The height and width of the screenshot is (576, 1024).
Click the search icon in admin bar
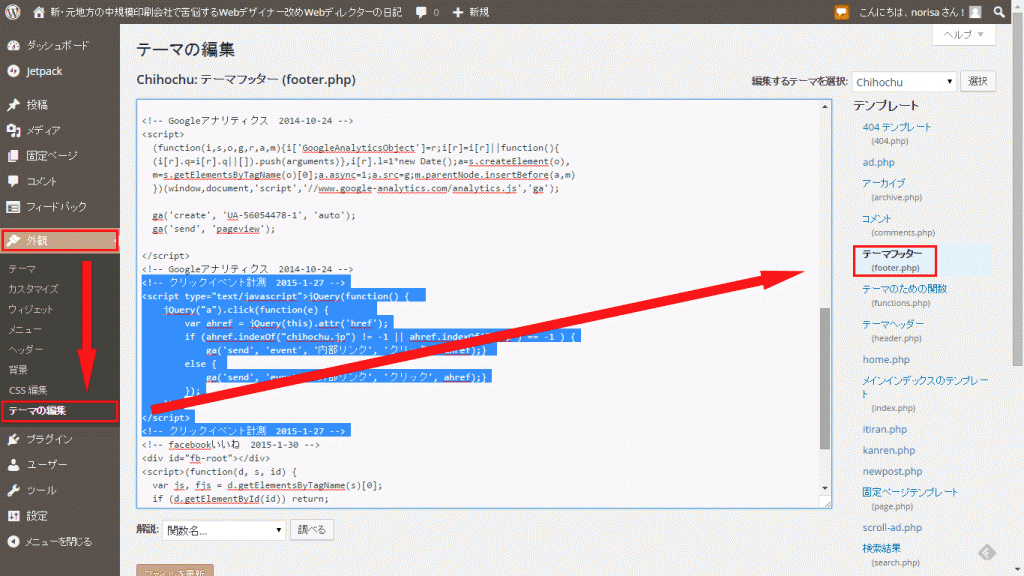(1001, 13)
